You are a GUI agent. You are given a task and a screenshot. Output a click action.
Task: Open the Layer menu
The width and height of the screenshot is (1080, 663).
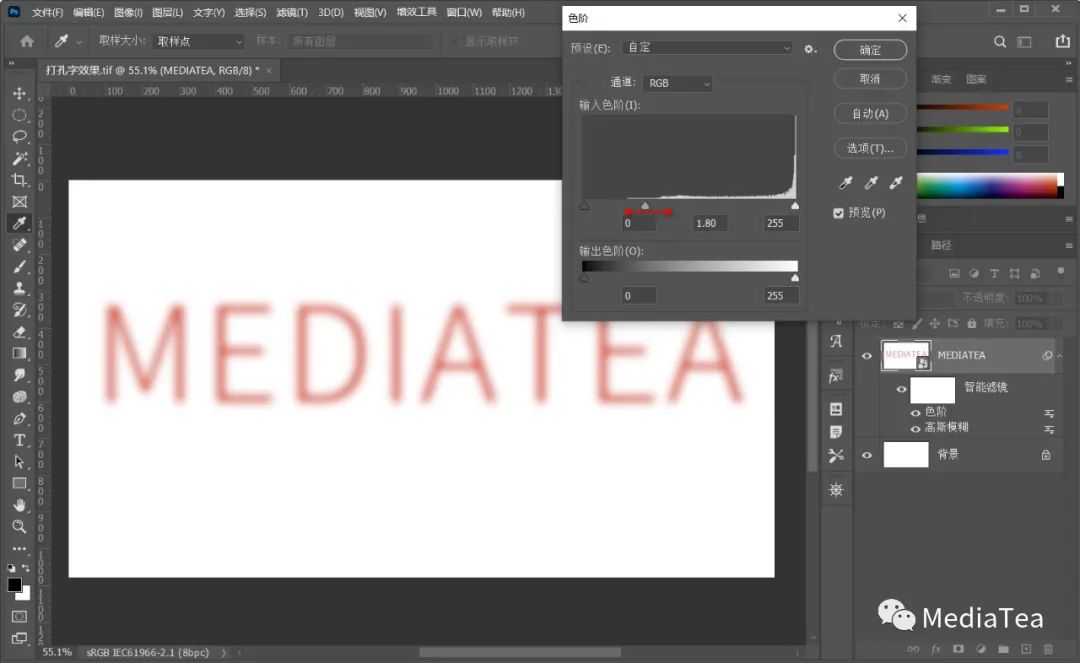tap(167, 12)
